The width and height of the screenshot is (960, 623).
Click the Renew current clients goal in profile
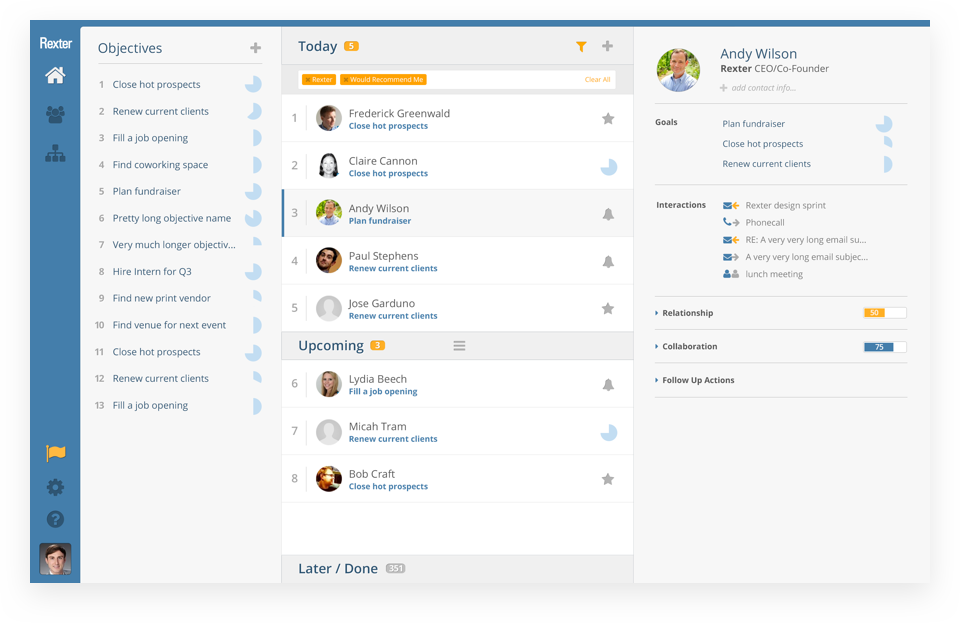pos(766,164)
